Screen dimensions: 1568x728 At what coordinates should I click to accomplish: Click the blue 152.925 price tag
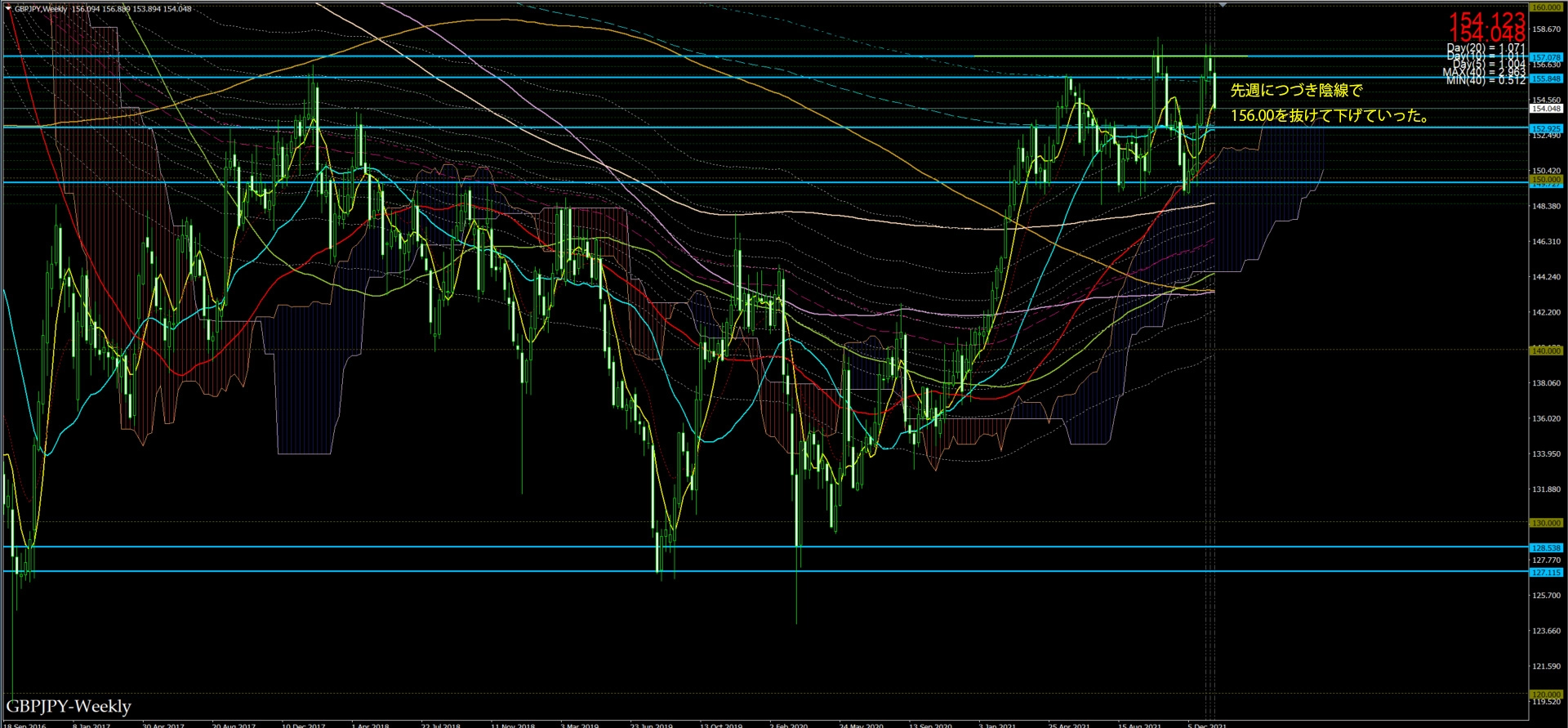point(1546,128)
